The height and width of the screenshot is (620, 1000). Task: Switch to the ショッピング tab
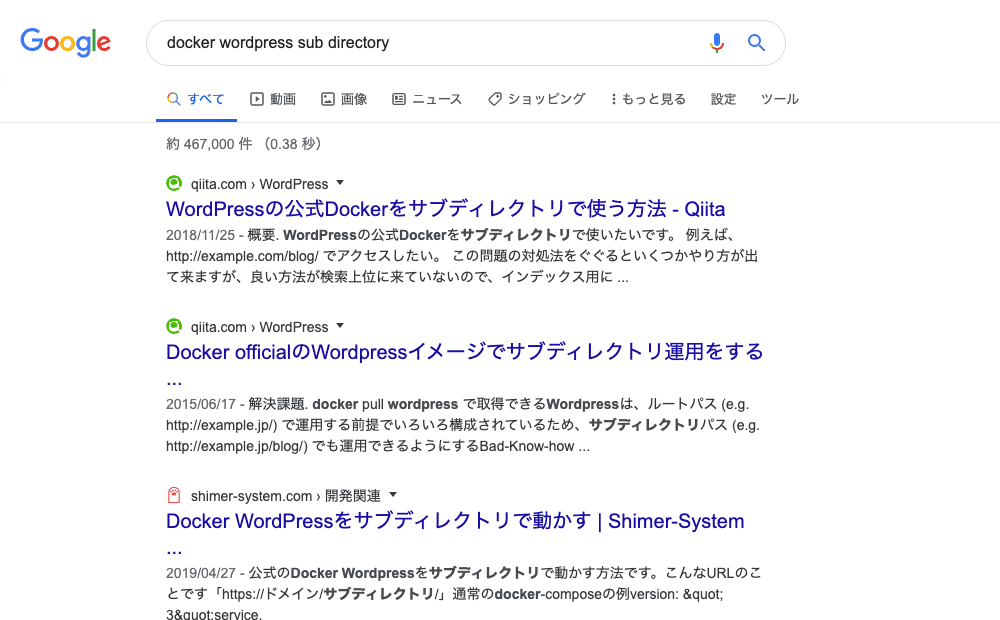536,99
